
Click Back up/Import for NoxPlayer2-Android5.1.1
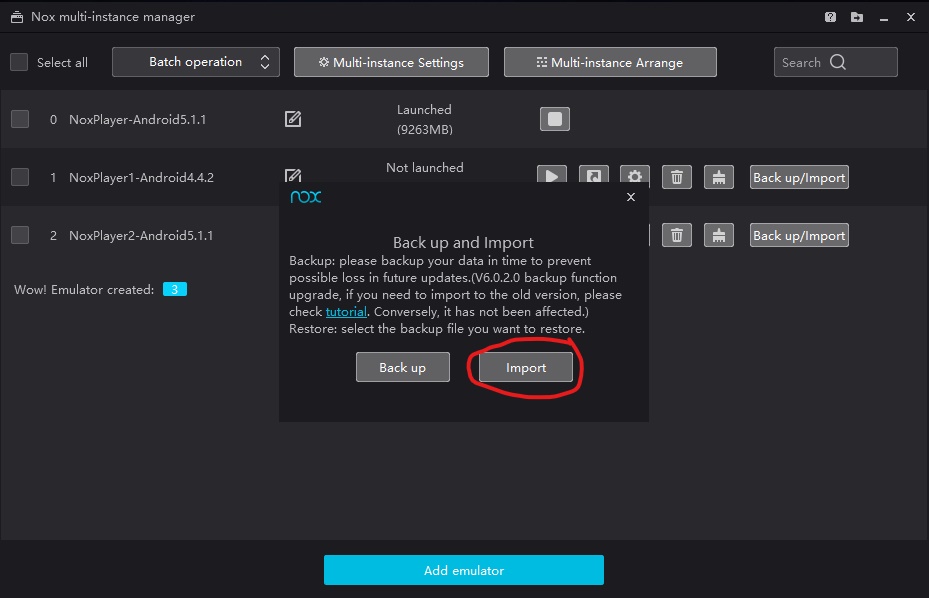tap(799, 235)
